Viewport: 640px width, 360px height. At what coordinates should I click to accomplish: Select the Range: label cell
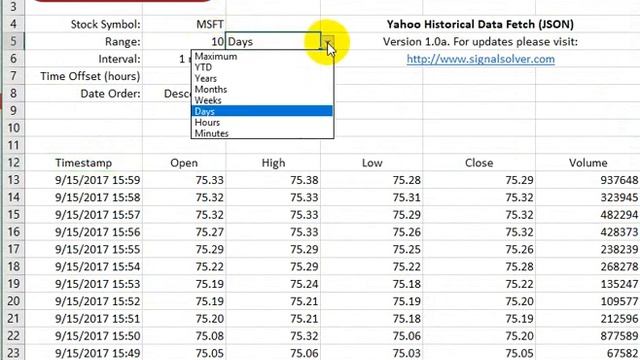point(84,42)
